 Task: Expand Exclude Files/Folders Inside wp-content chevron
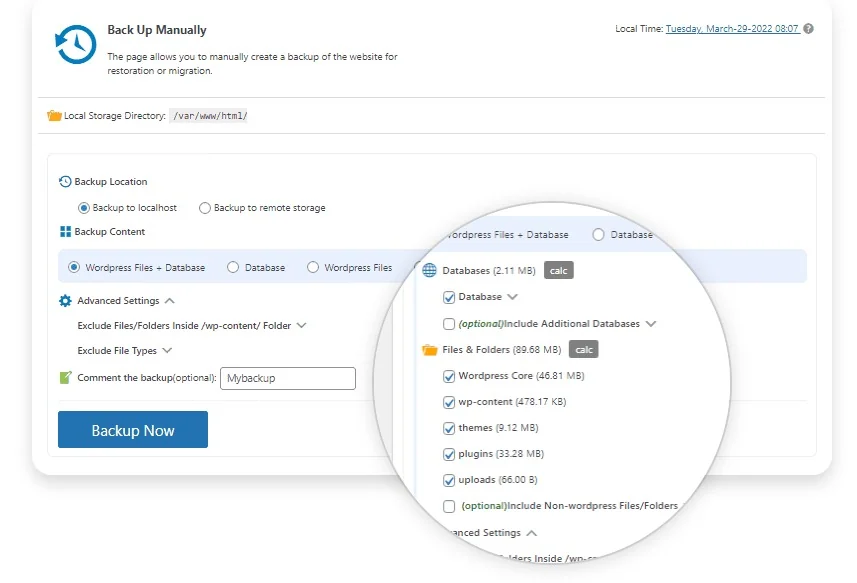point(301,325)
